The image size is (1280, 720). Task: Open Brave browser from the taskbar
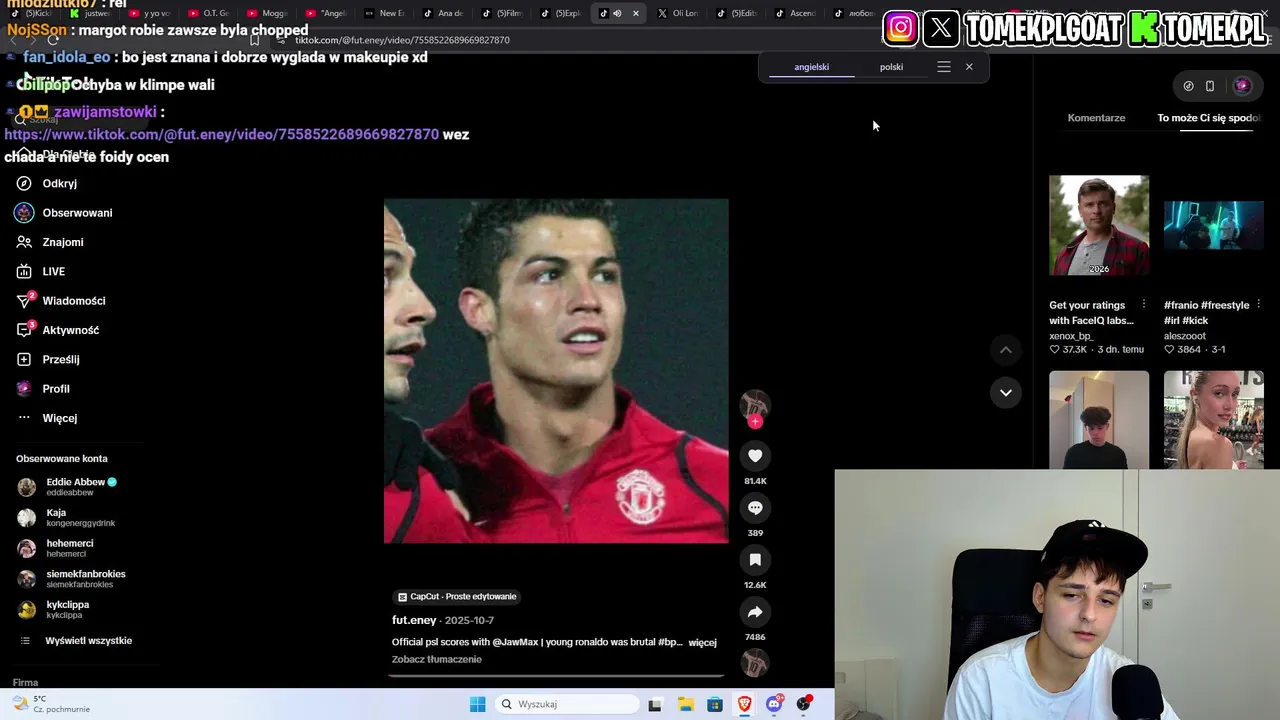point(744,704)
